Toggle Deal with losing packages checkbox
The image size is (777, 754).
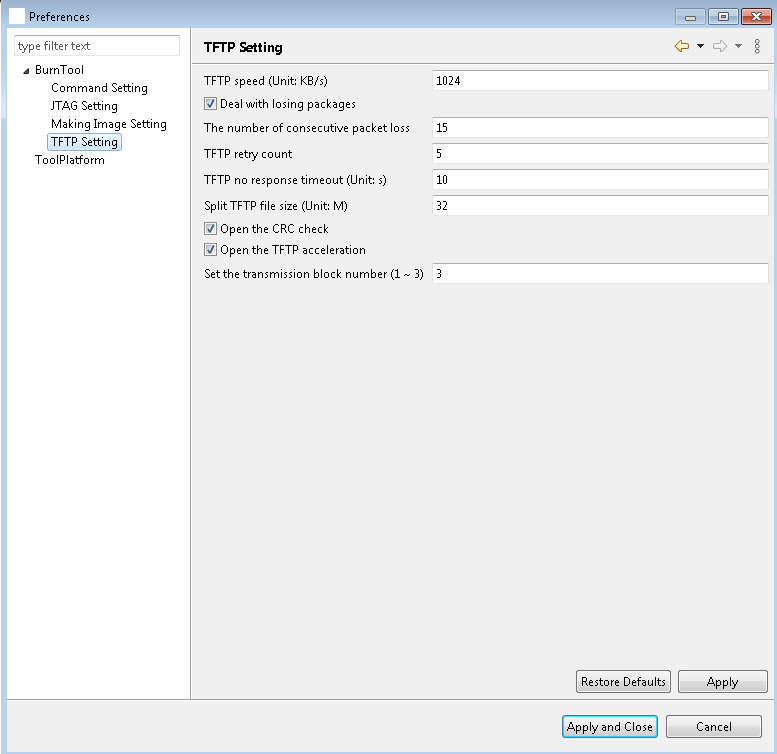coord(211,103)
